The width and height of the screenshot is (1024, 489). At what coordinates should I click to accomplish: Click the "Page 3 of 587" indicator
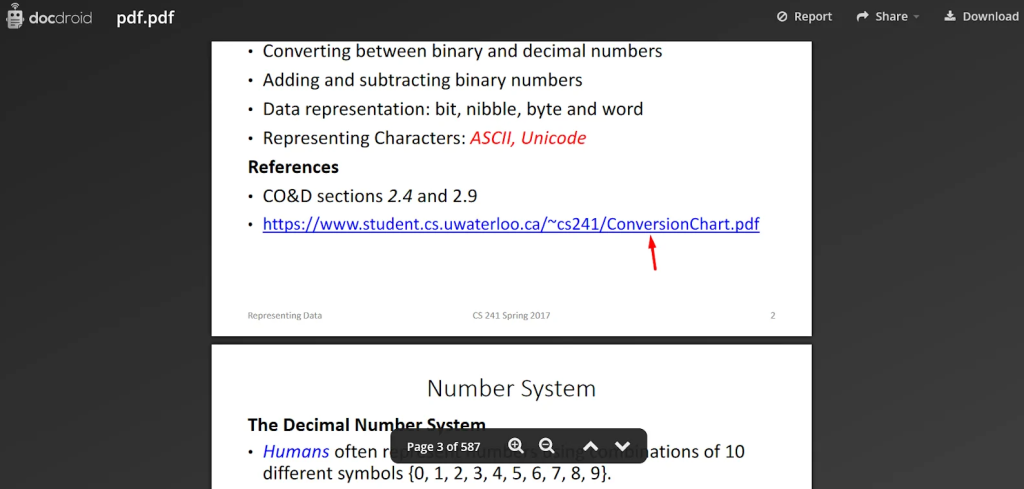click(443, 446)
